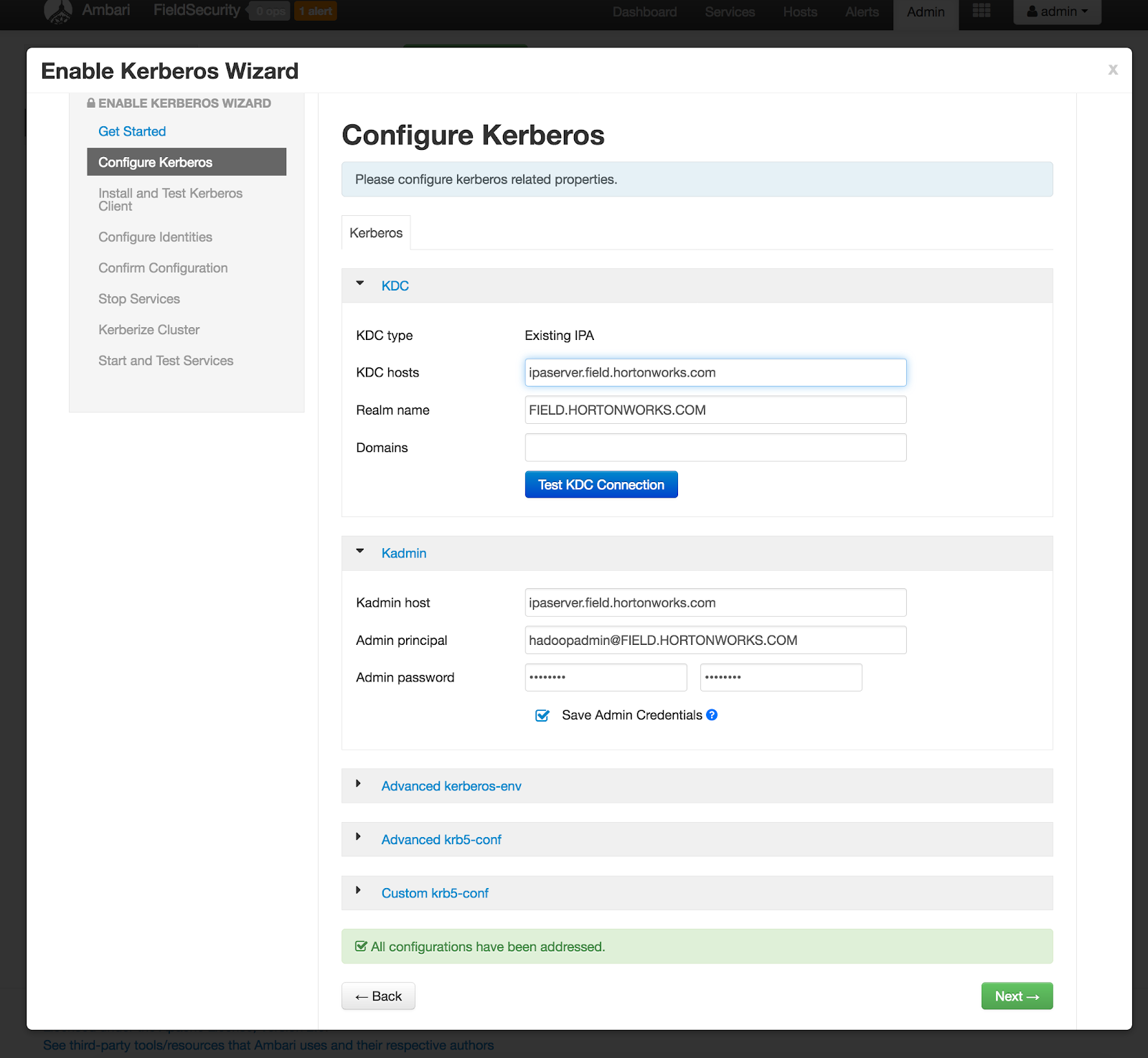Click the Ambari logo icon

pos(58,11)
